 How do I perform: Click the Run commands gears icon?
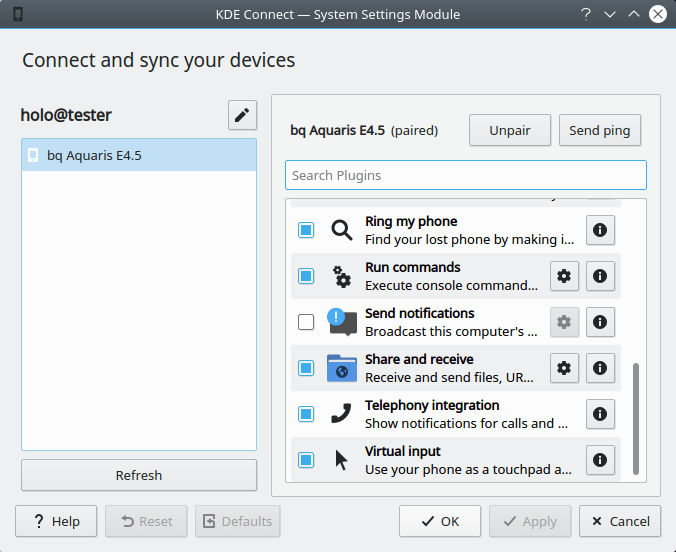[341, 276]
